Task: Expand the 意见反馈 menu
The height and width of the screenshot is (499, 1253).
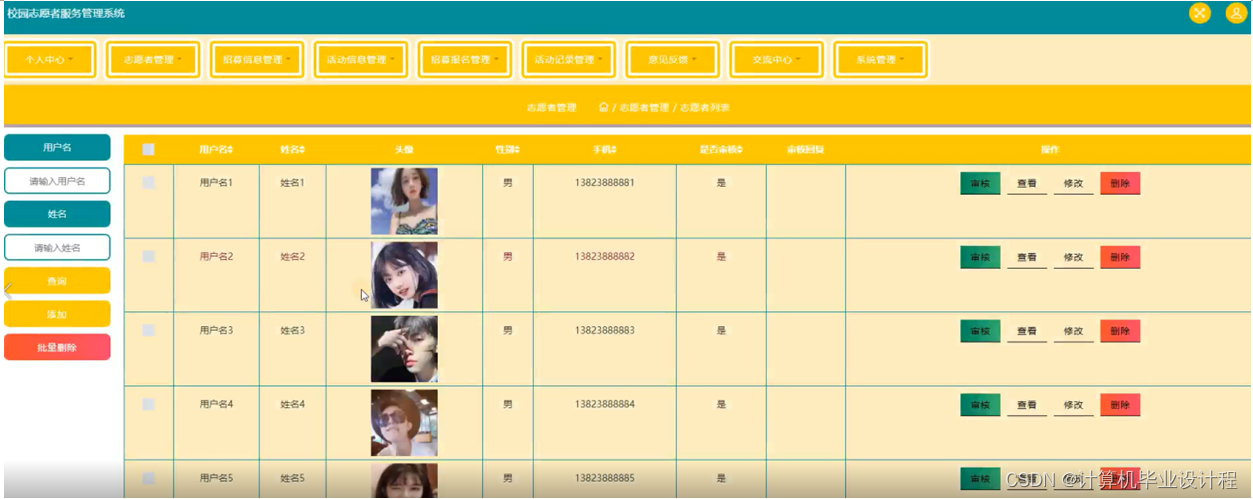Action: pos(673,60)
